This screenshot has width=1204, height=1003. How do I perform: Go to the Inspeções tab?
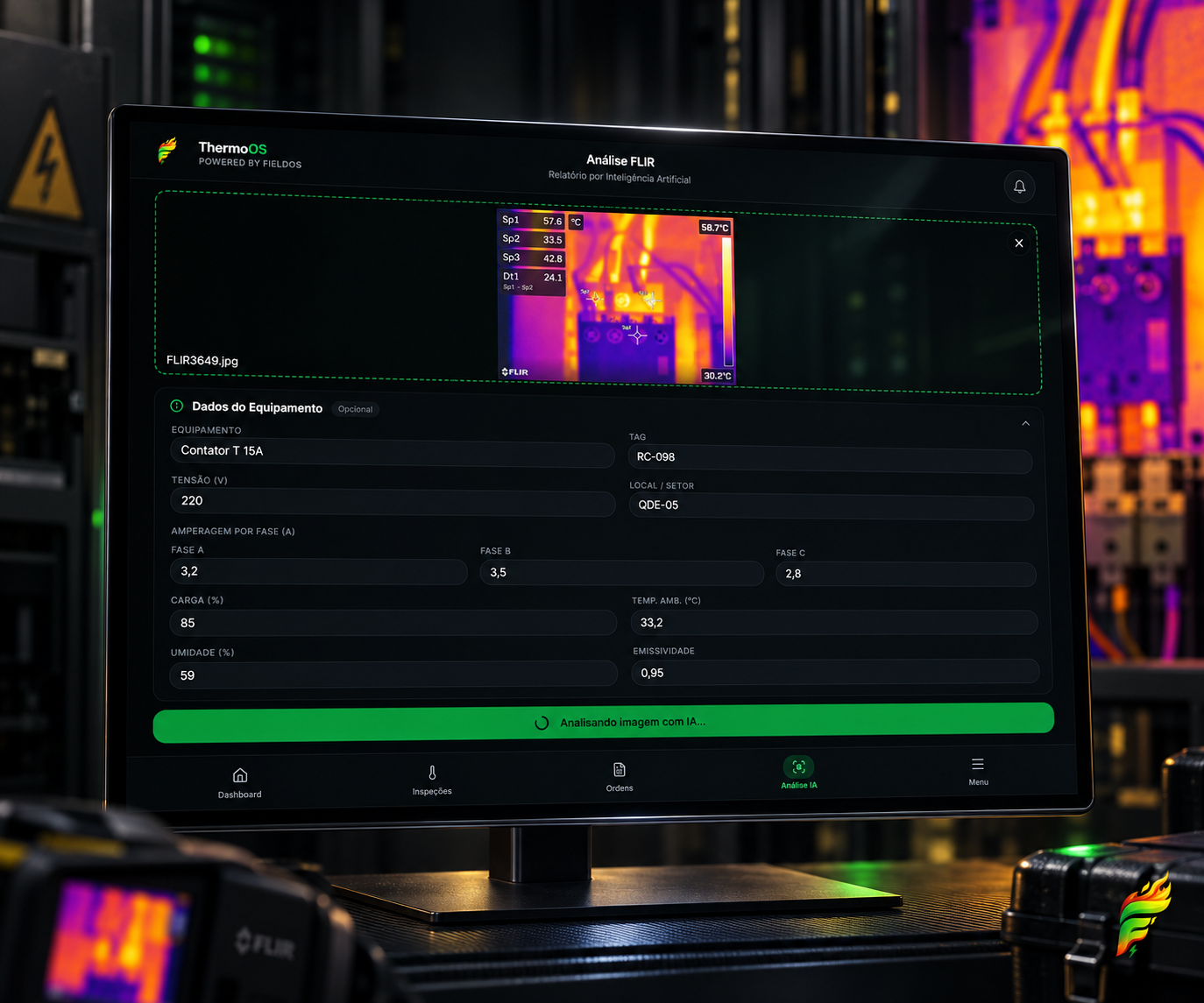click(432, 780)
